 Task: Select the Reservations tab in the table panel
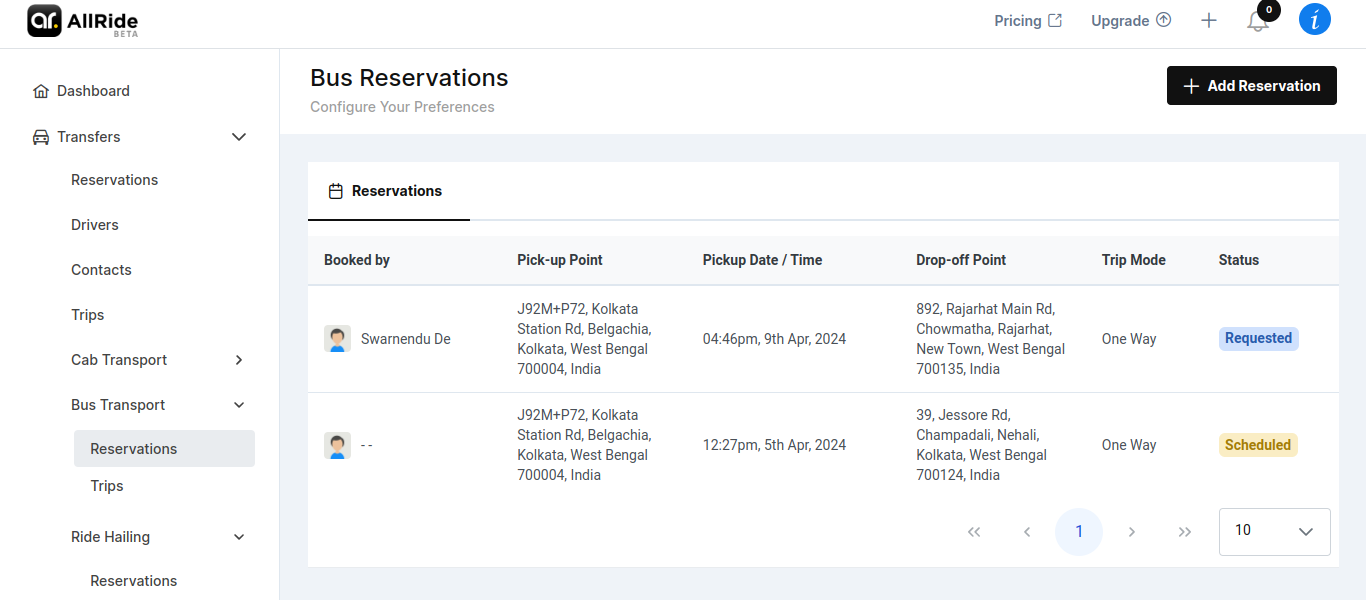pyautogui.click(x=388, y=191)
